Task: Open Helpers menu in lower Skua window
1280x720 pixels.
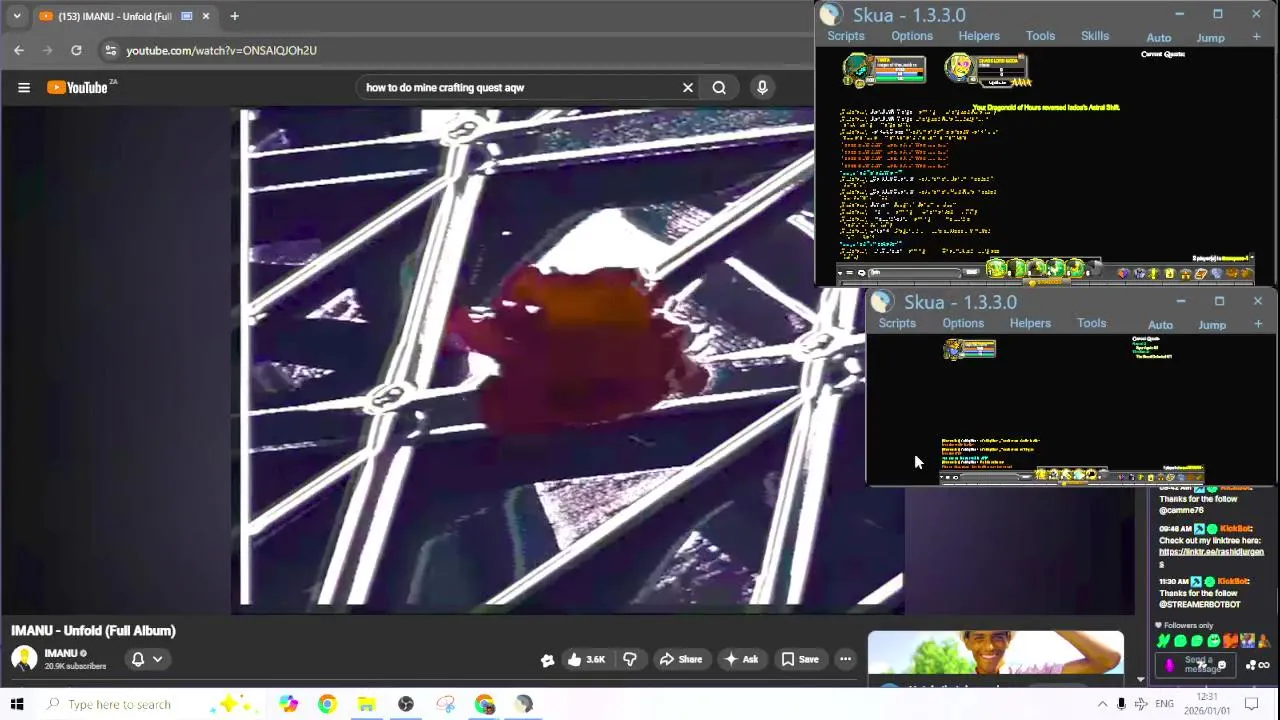Action: [1030, 323]
